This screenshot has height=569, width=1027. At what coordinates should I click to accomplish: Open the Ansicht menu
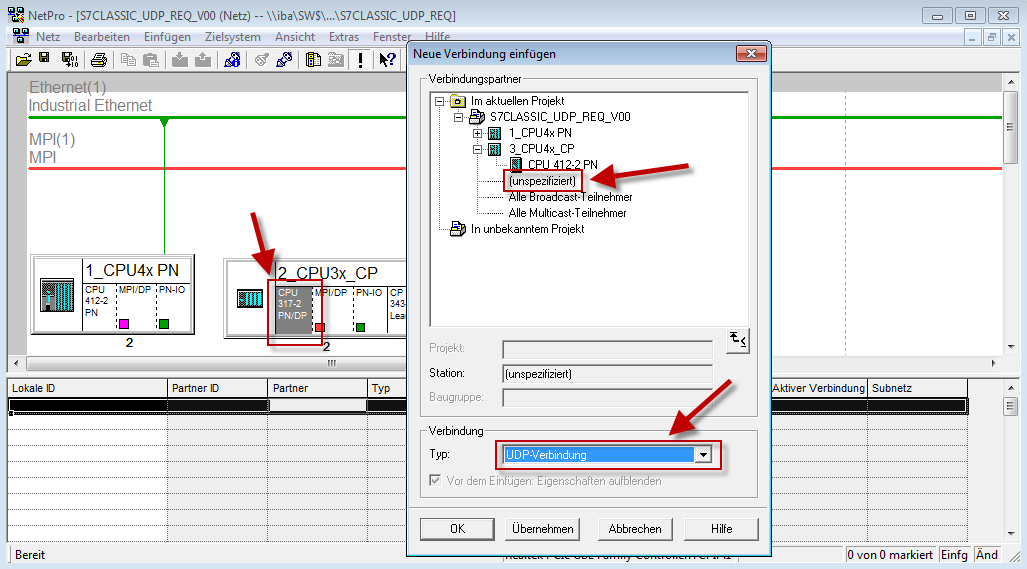[x=295, y=37]
